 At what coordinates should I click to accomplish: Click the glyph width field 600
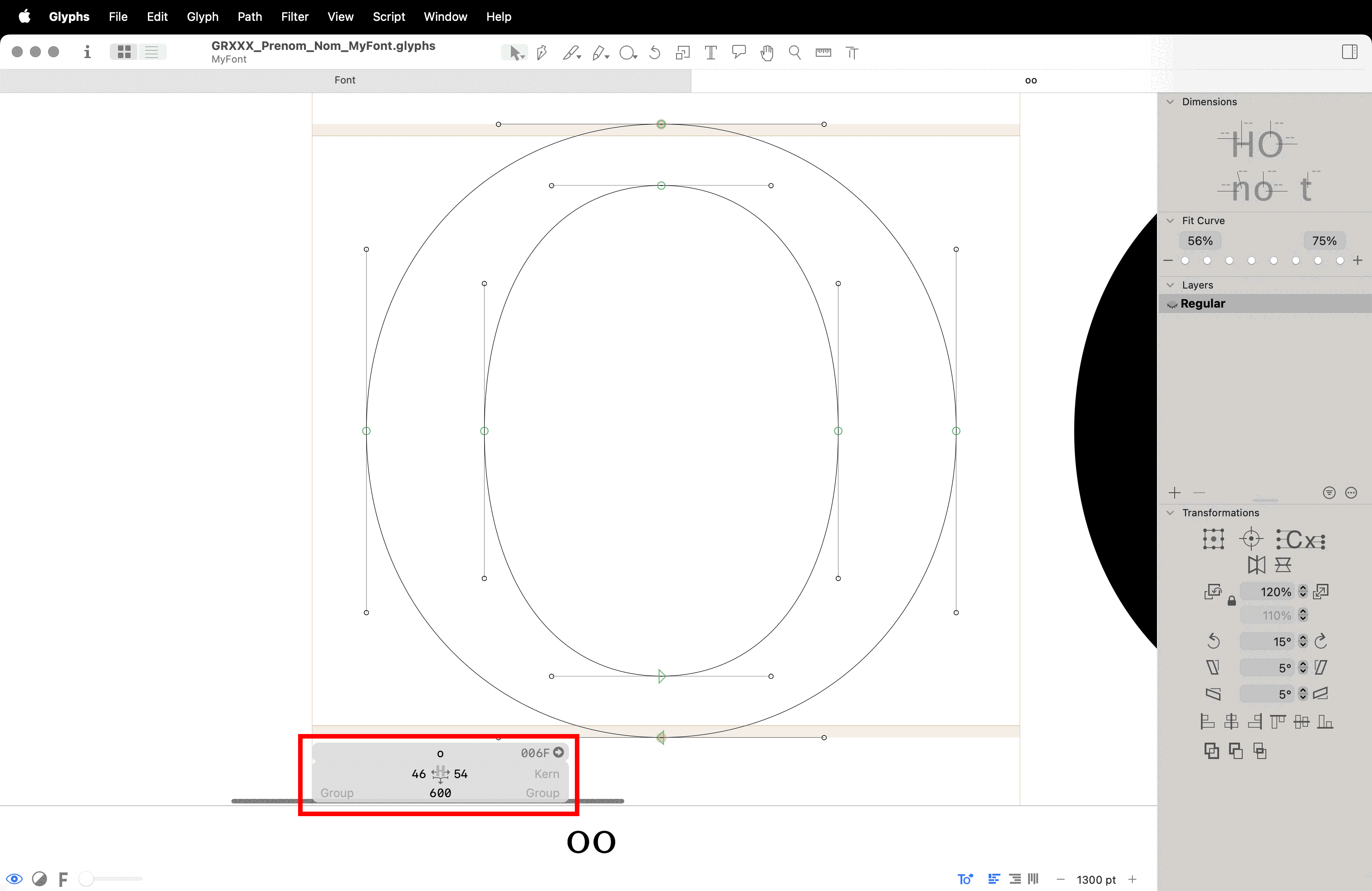coord(441,793)
